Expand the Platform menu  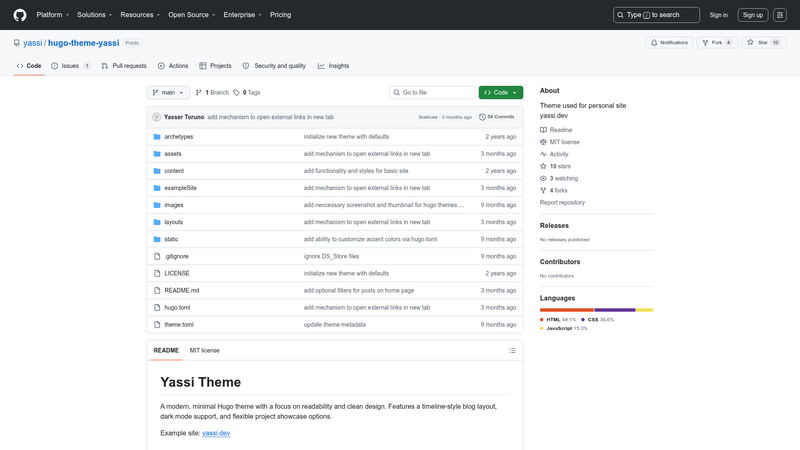pyautogui.click(x=53, y=15)
